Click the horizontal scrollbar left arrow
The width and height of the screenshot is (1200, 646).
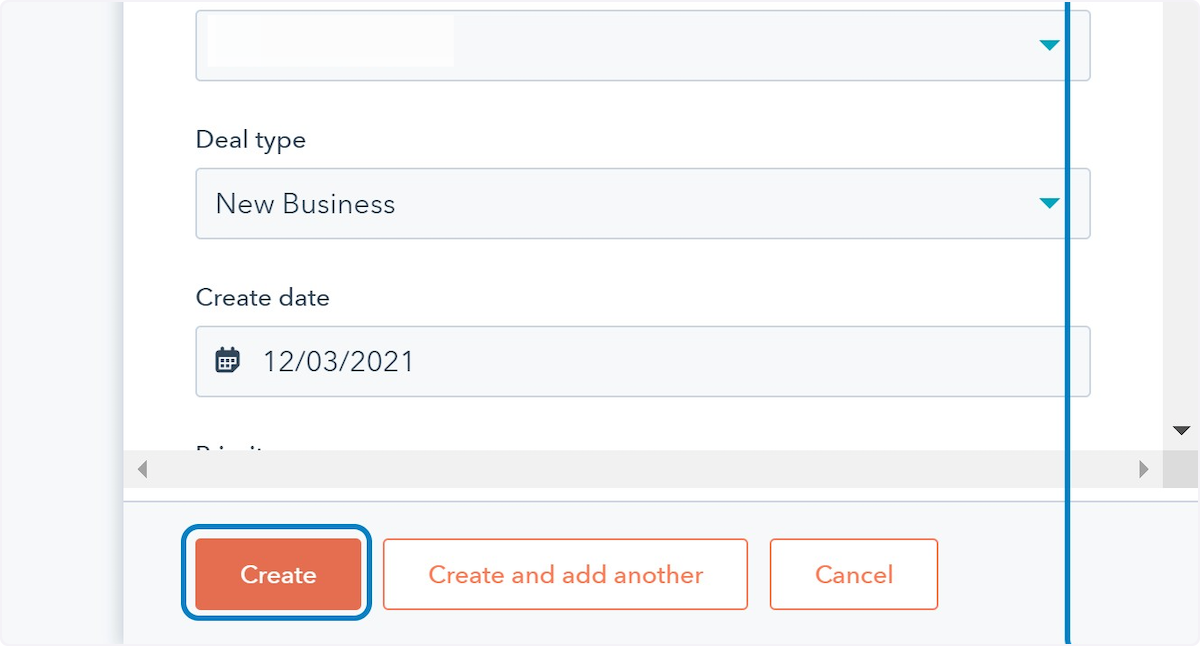coord(142,469)
